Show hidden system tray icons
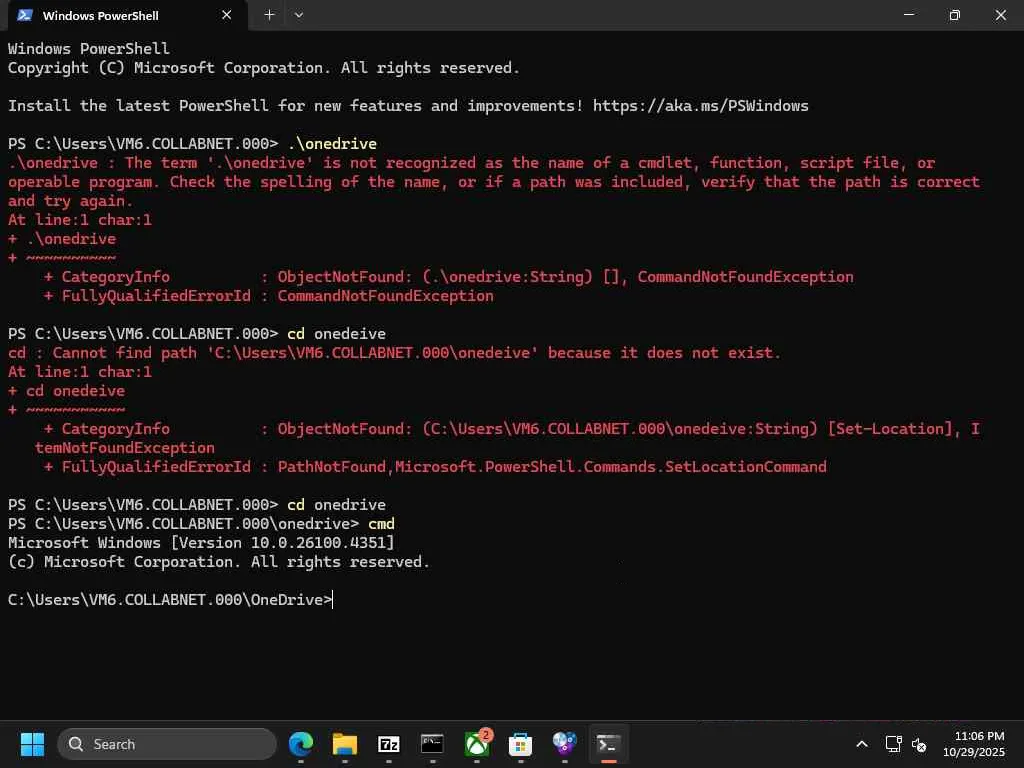The height and width of the screenshot is (768, 1024). [x=862, y=744]
